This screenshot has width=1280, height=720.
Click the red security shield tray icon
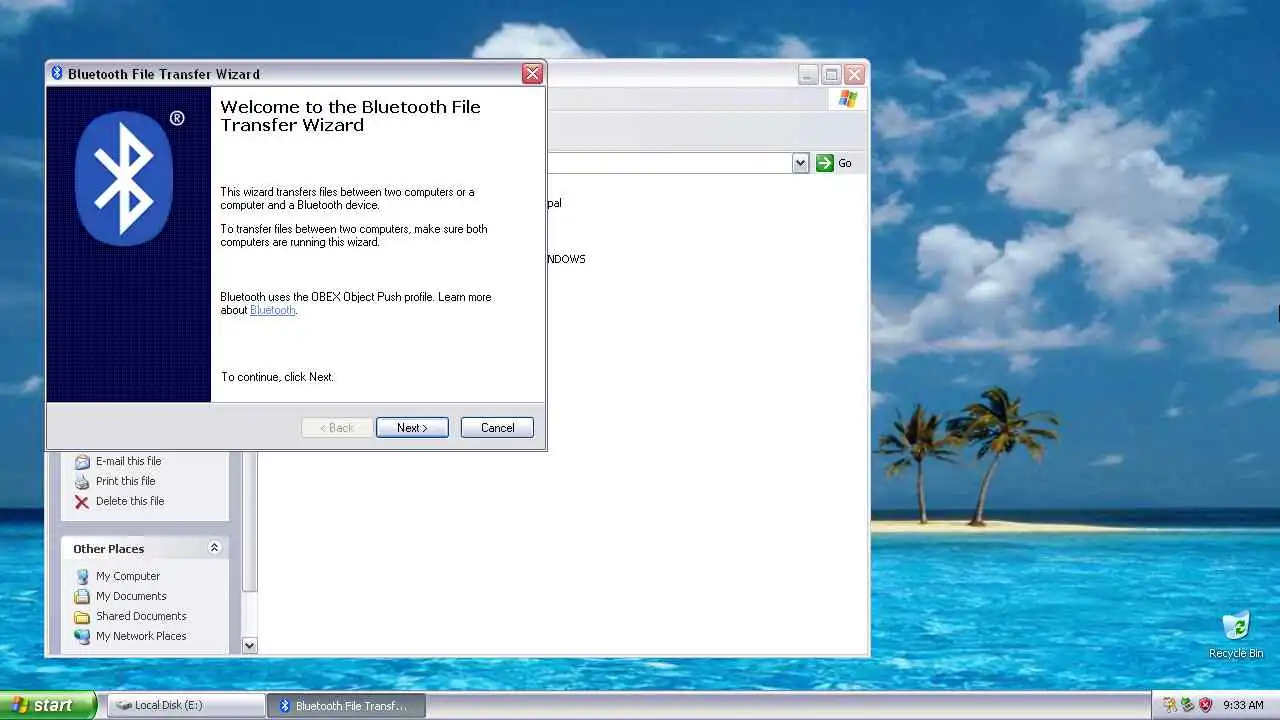1205,705
